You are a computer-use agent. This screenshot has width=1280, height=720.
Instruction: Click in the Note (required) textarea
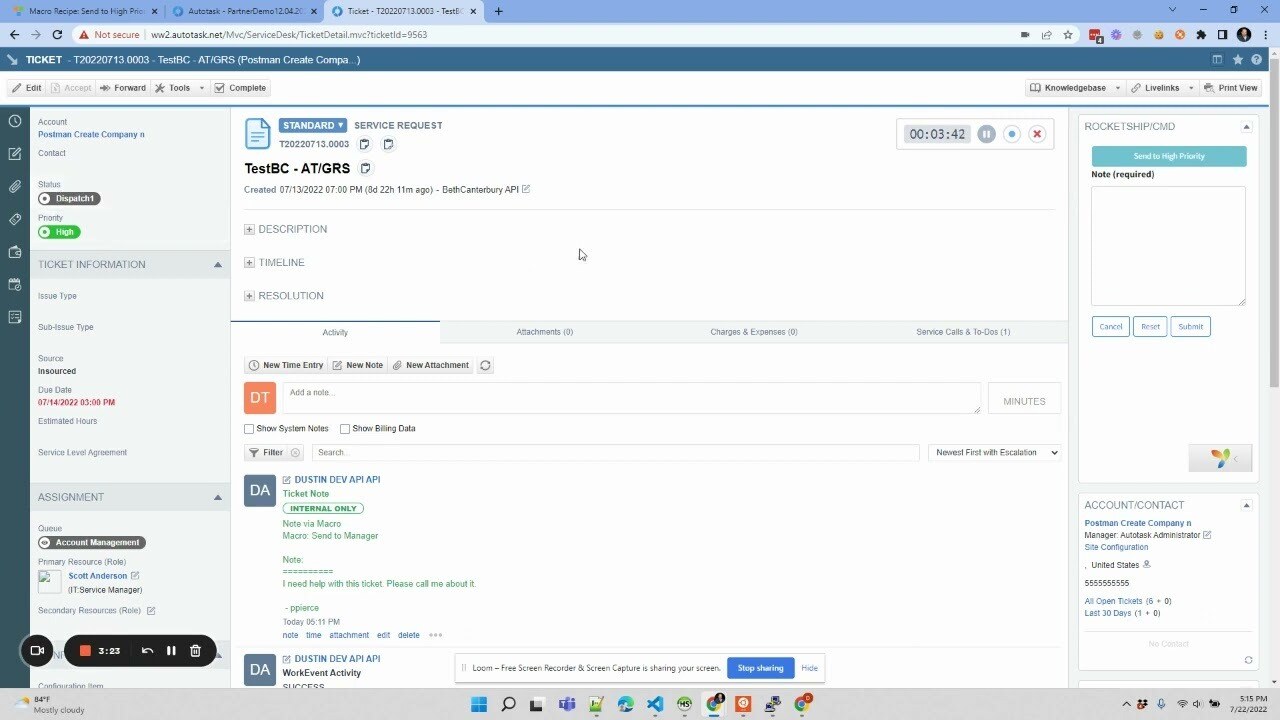(1168, 245)
